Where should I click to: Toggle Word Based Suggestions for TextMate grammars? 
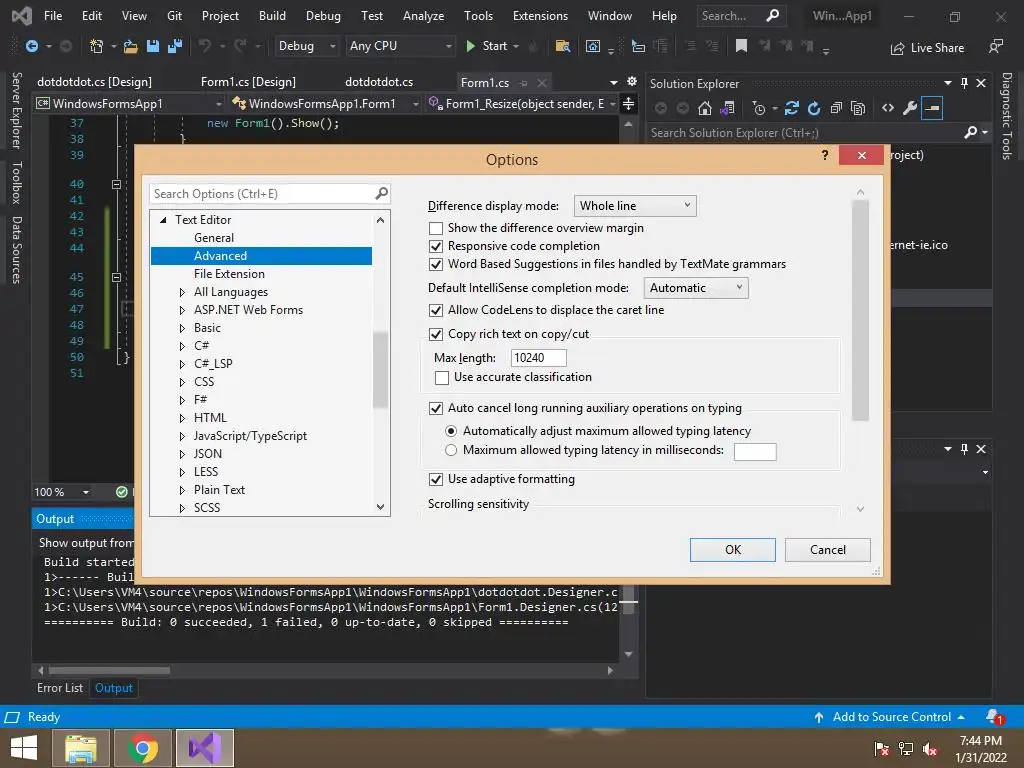click(436, 264)
